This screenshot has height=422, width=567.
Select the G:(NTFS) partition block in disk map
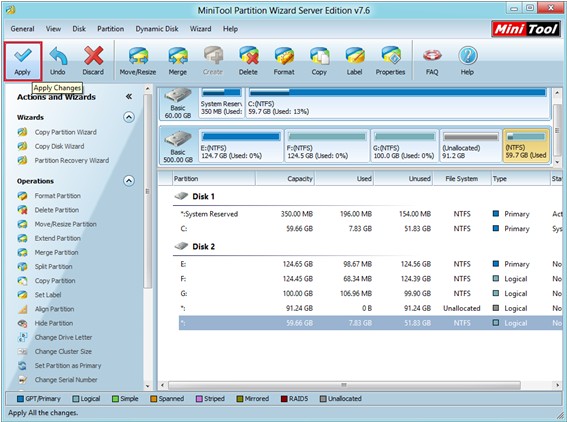(x=404, y=146)
